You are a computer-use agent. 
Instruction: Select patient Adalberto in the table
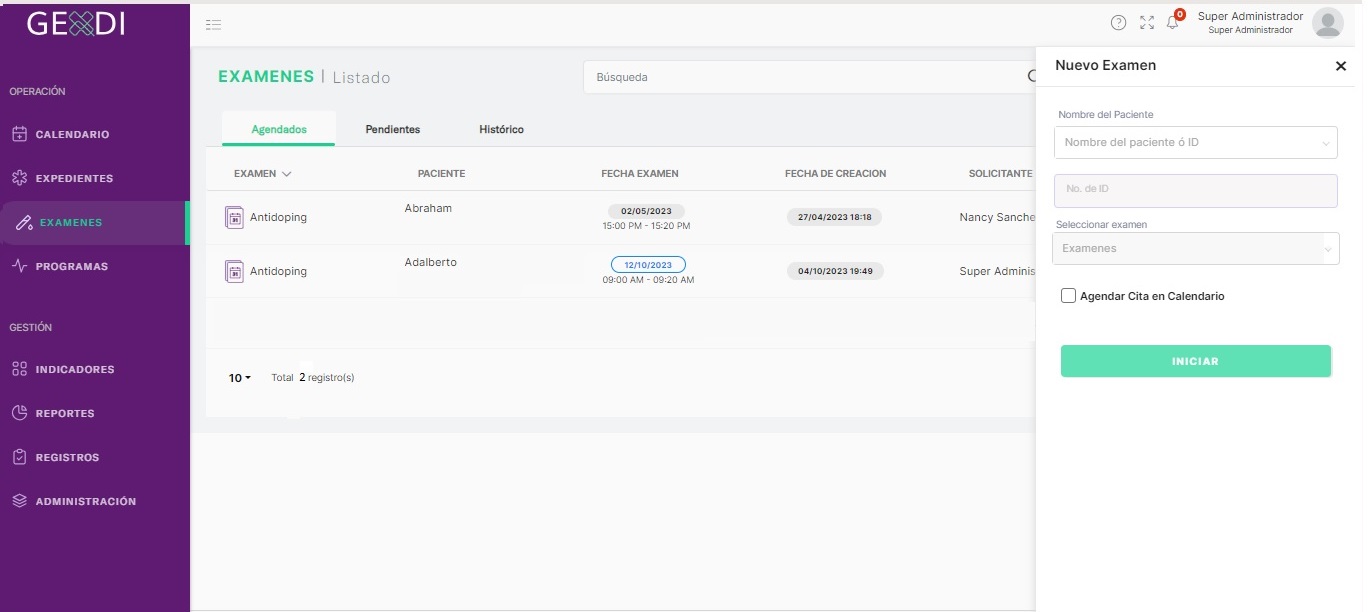(431, 262)
